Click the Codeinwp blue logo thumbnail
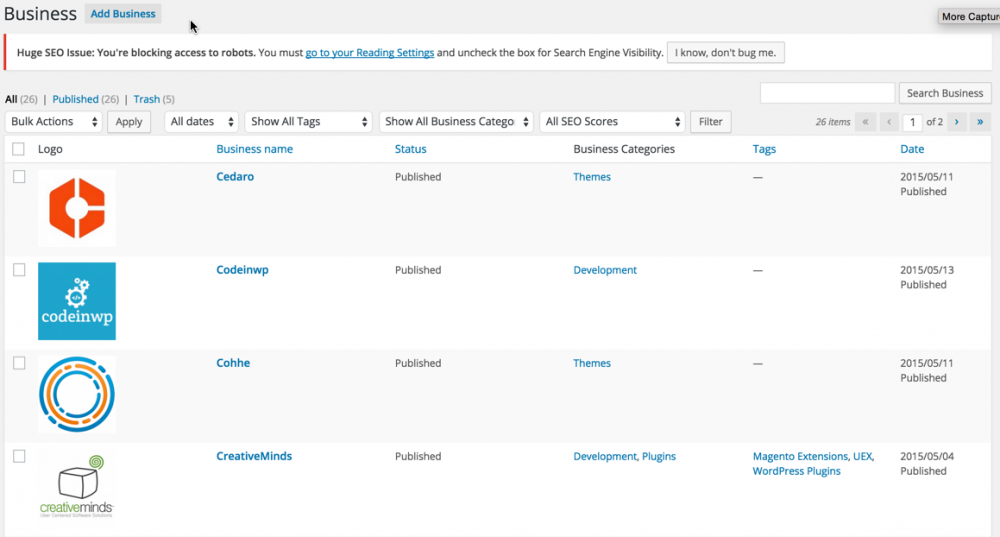1000x537 pixels. (77, 301)
